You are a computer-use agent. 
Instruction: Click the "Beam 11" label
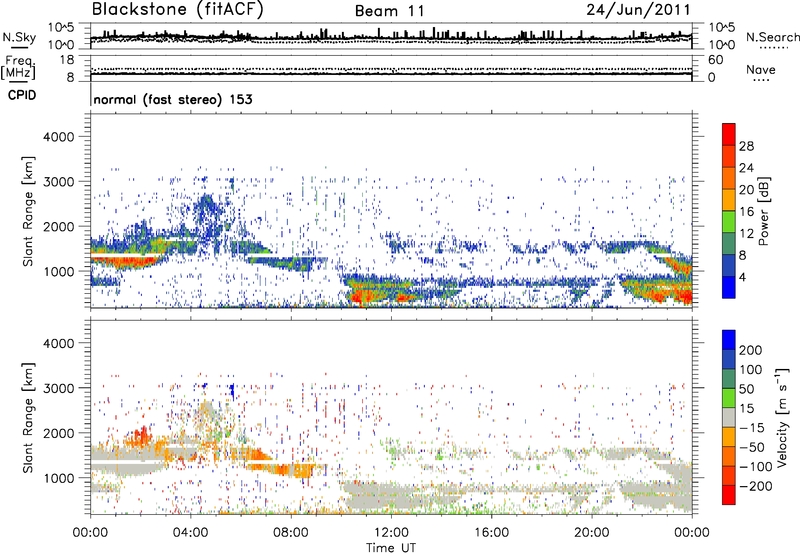point(390,11)
